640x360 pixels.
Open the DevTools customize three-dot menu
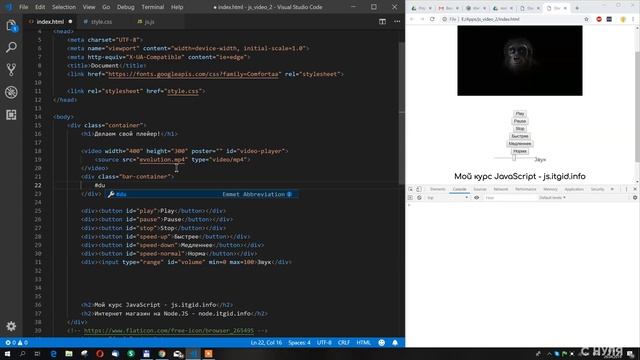tap(626, 189)
